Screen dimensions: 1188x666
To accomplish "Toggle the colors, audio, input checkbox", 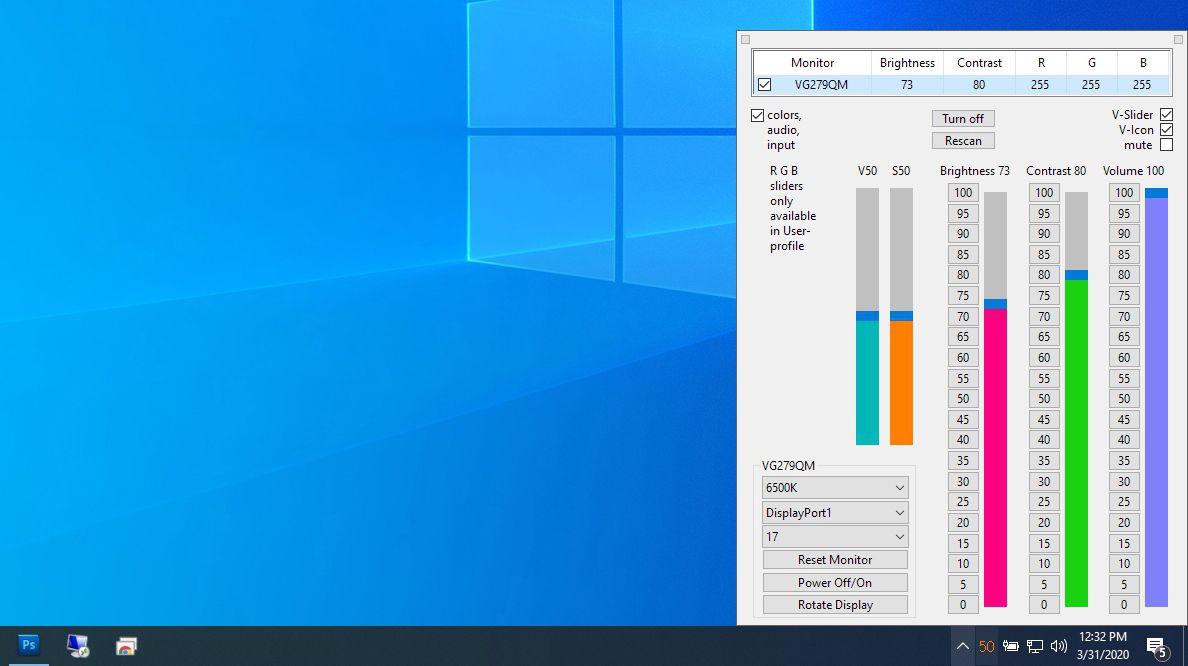I will (757, 115).
